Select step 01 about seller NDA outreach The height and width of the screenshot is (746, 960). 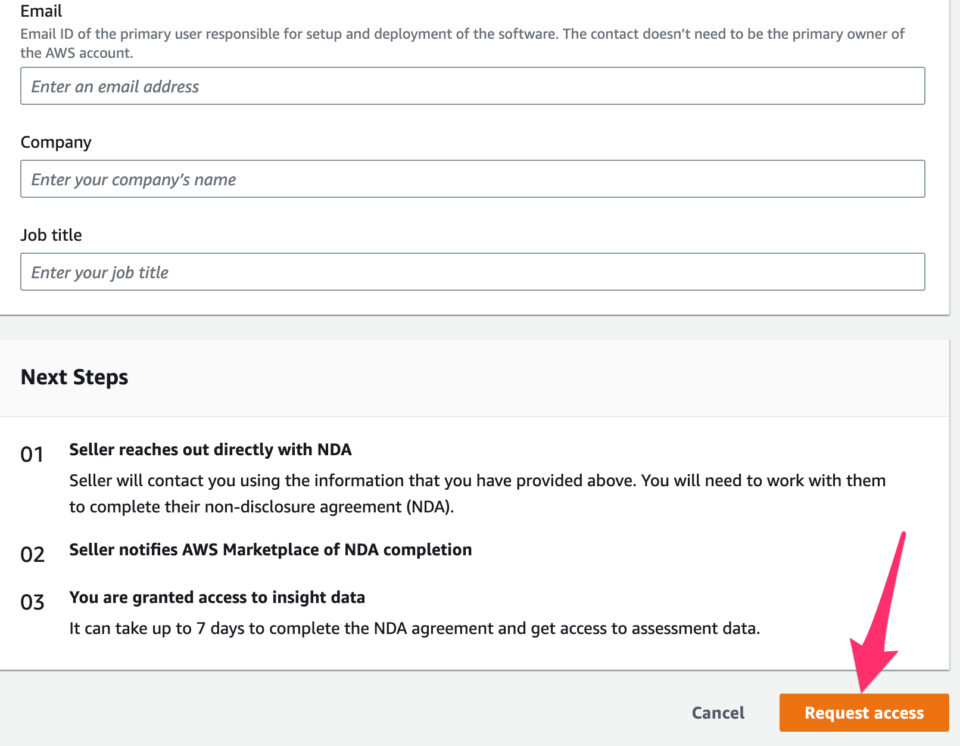(x=210, y=449)
